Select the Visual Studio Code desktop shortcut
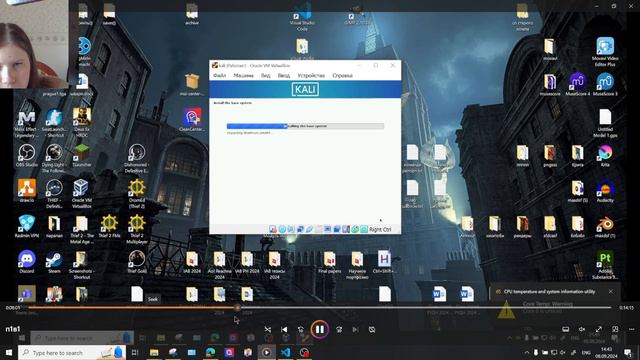The image size is (640, 360). pos(302,17)
